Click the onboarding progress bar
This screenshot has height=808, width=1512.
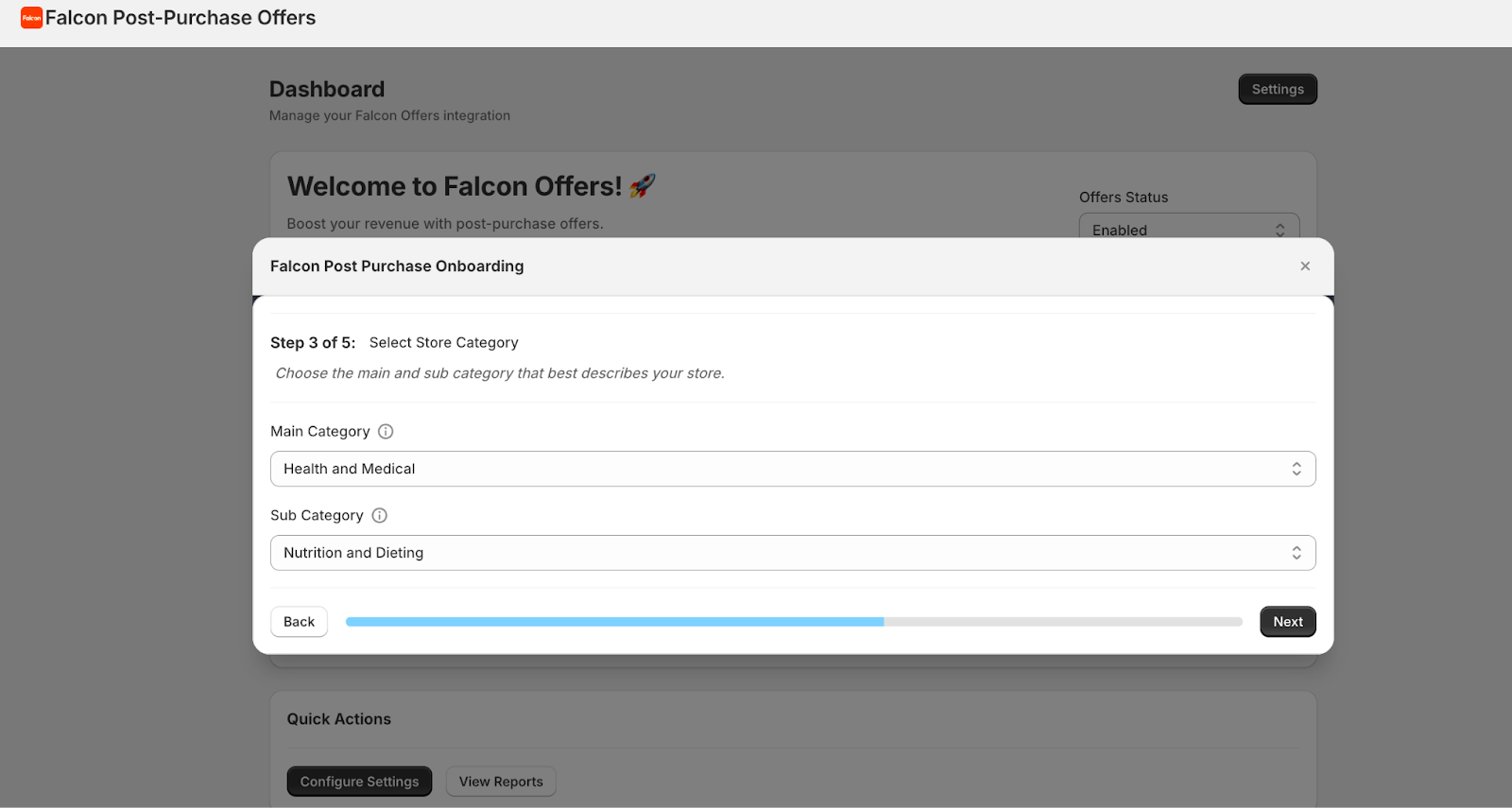pos(794,622)
